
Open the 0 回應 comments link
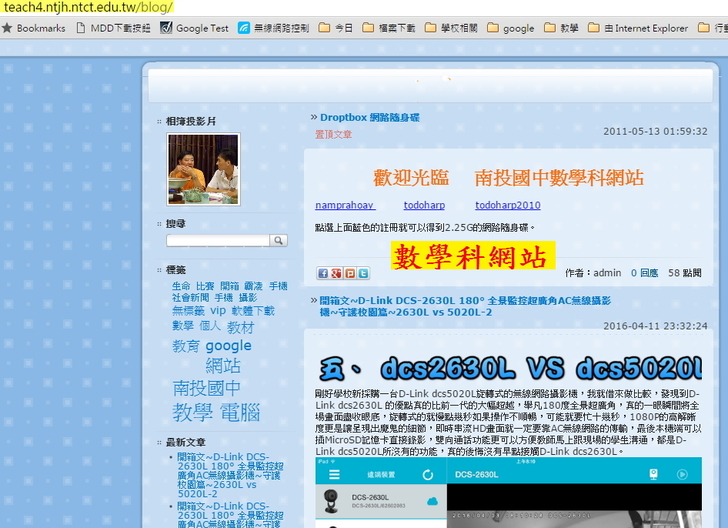[644, 273]
